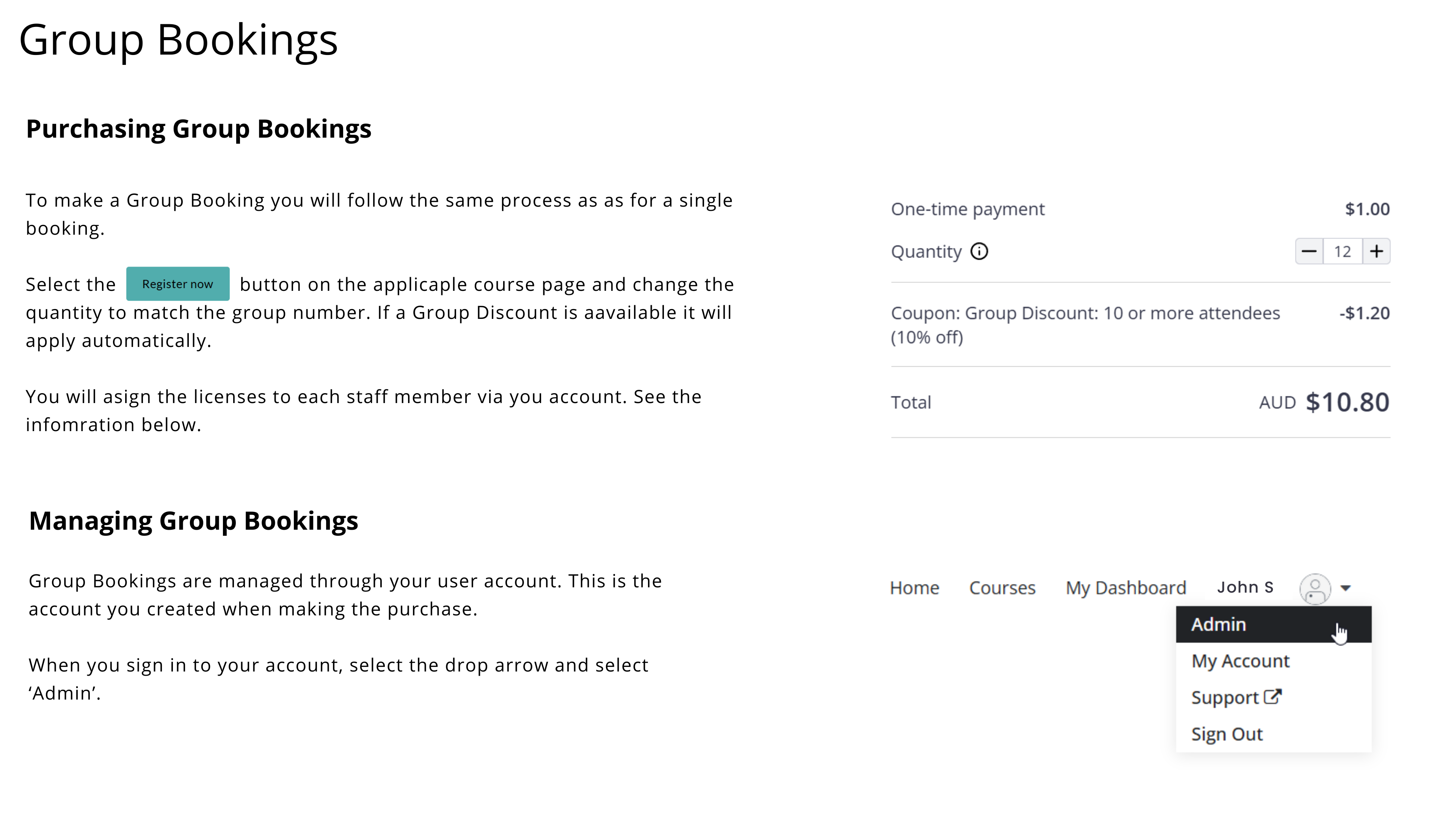Image resolution: width=1456 pixels, height=819 pixels.
Task: Click the Quantity info icon
Action: 979,251
